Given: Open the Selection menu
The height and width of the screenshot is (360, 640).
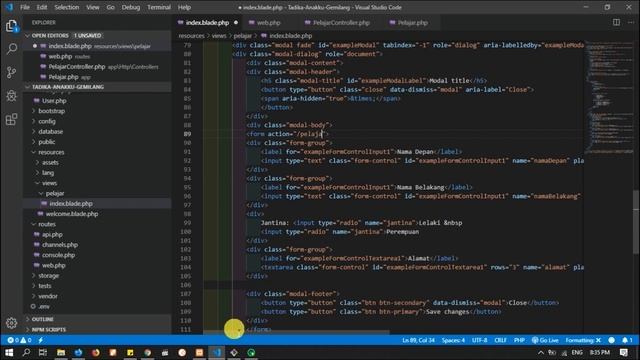Looking at the screenshot, I should 67,7.
